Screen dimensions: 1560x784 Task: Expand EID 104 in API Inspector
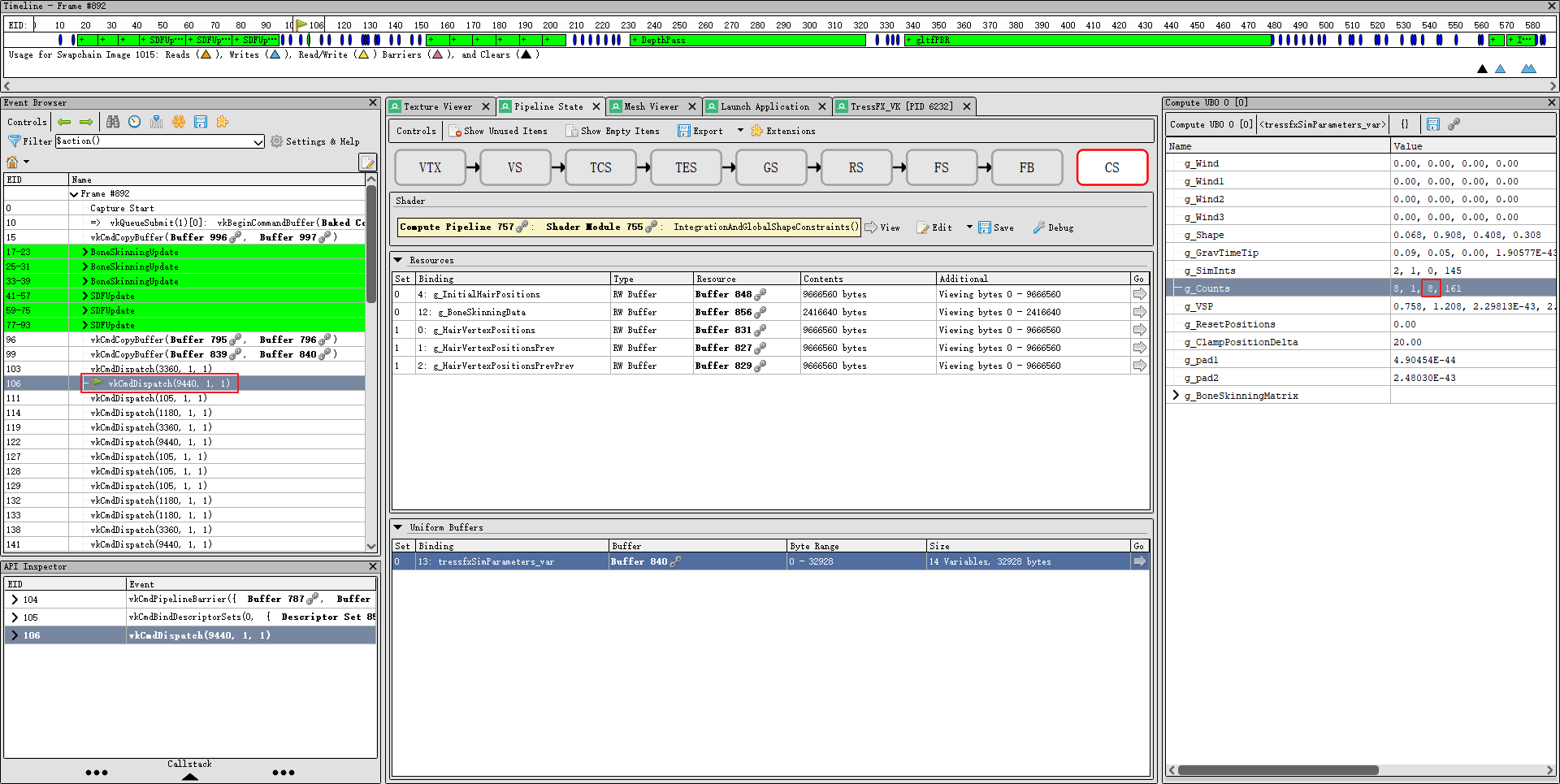(15, 600)
